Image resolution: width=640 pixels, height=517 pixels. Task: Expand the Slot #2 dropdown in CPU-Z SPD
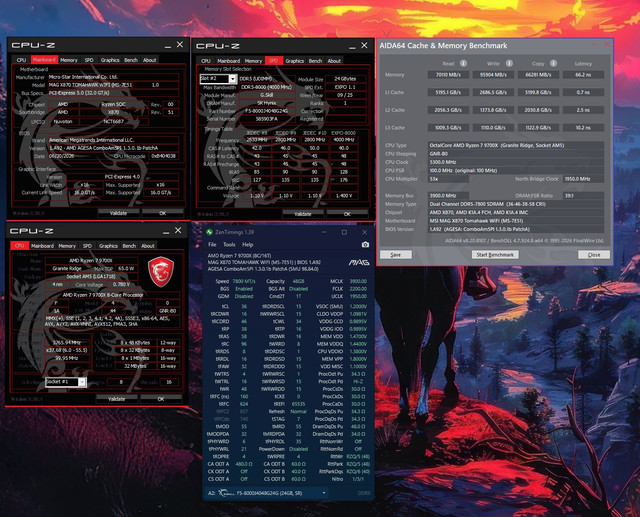point(232,78)
